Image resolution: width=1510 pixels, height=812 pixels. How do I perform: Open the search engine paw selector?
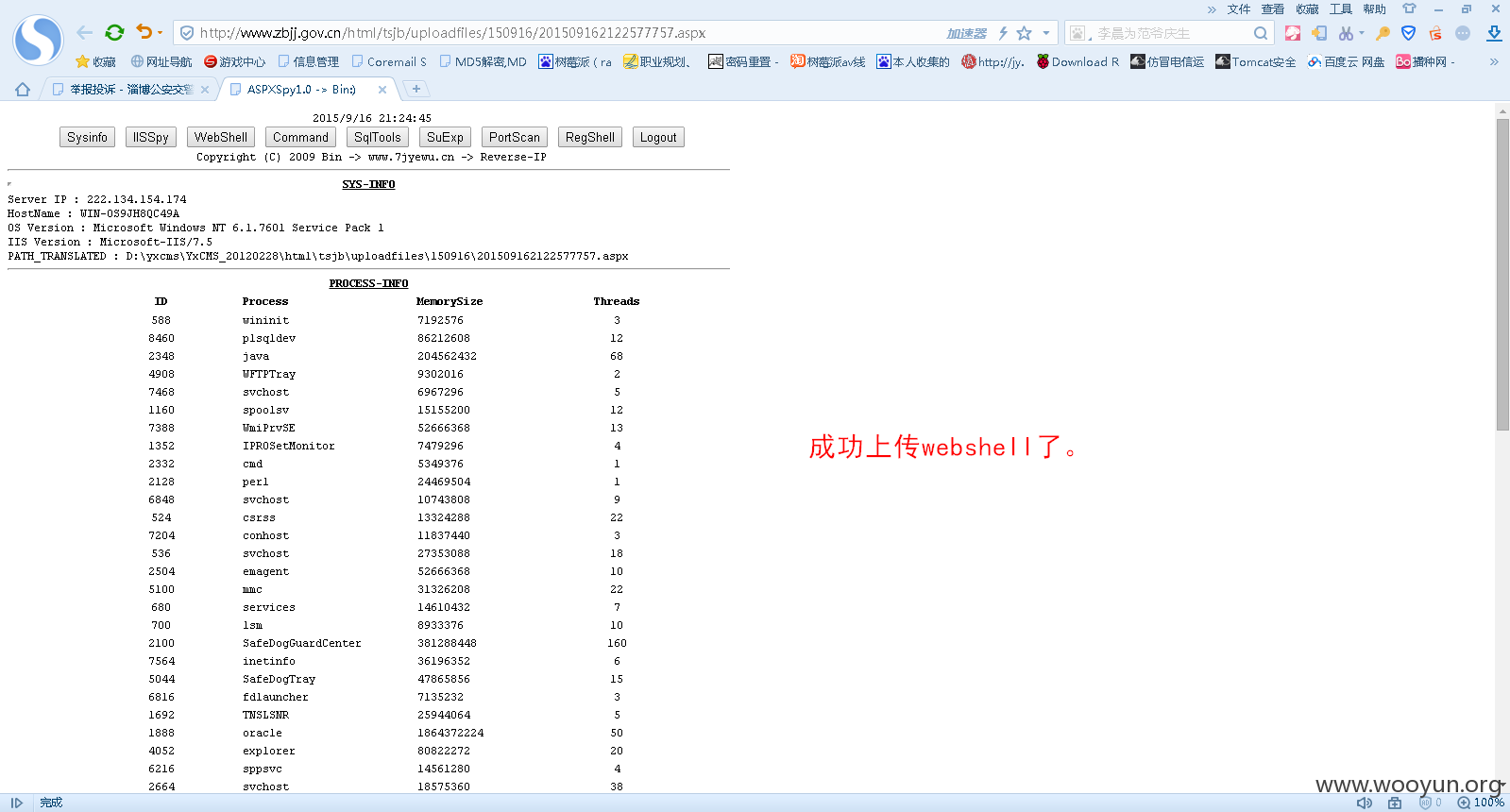pos(1079,33)
